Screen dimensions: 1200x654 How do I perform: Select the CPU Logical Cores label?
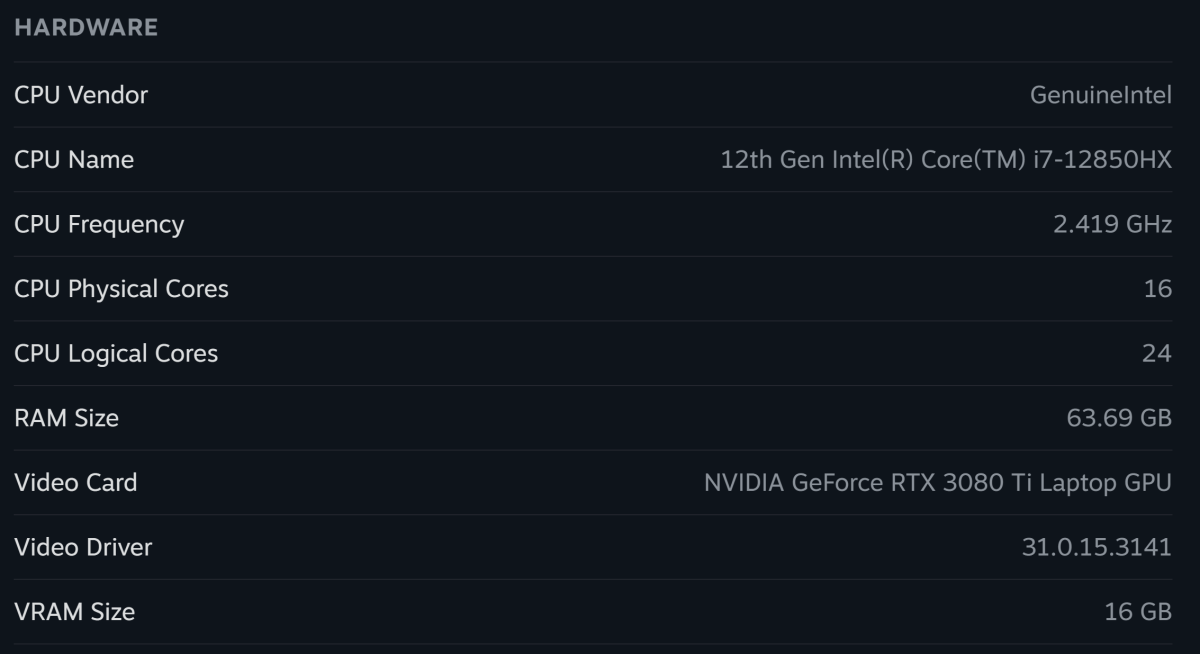tap(116, 353)
